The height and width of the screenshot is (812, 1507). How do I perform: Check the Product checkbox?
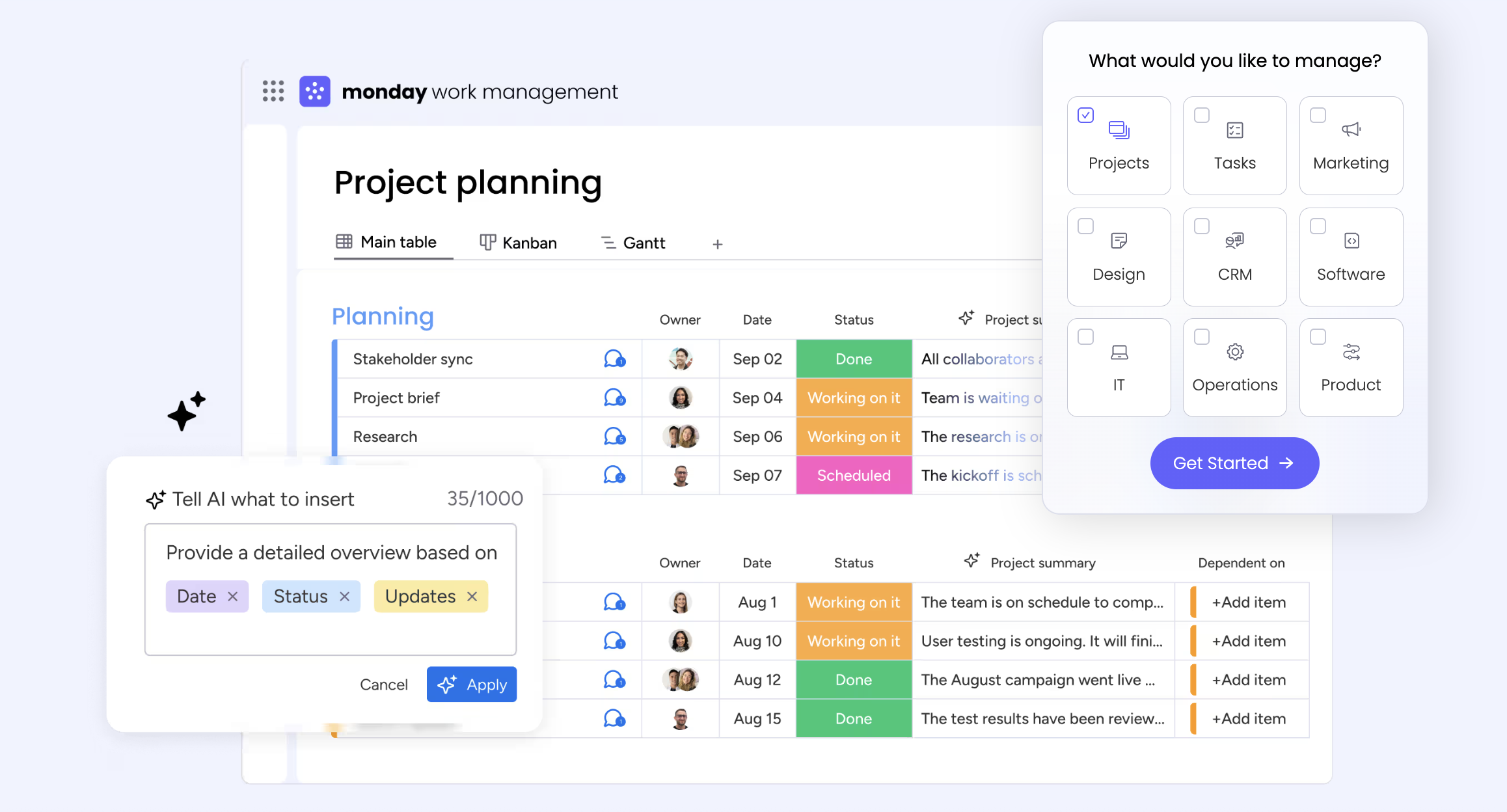pyautogui.click(x=1318, y=336)
